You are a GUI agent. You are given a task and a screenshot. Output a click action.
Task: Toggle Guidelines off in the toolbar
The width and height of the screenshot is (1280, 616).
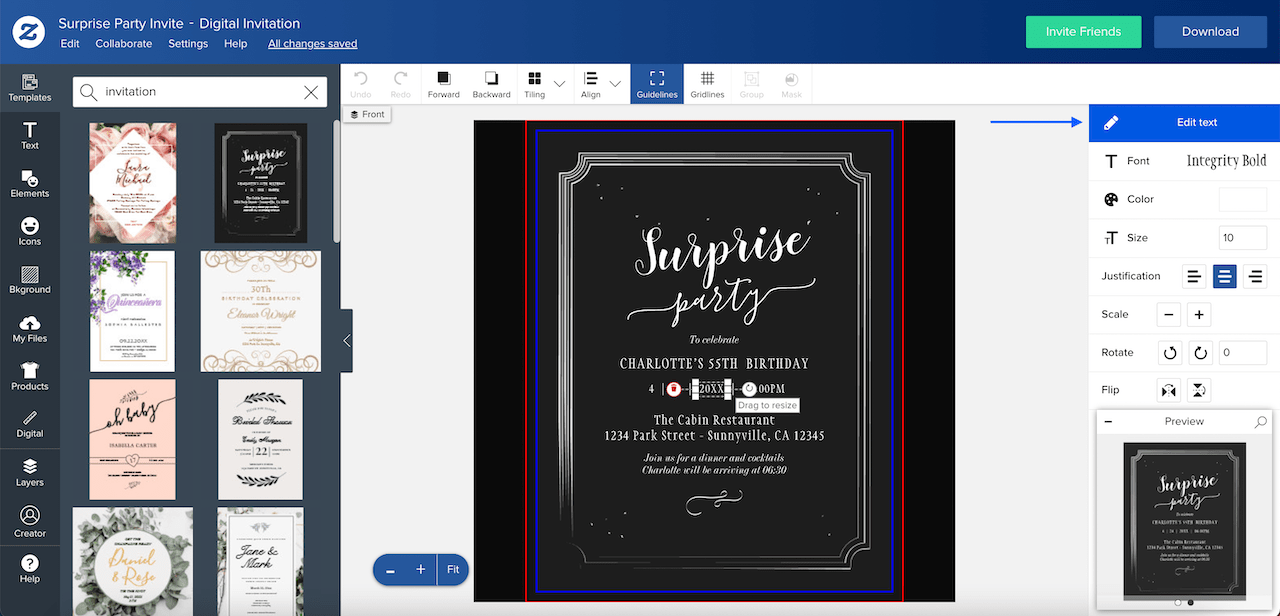pyautogui.click(x=657, y=83)
